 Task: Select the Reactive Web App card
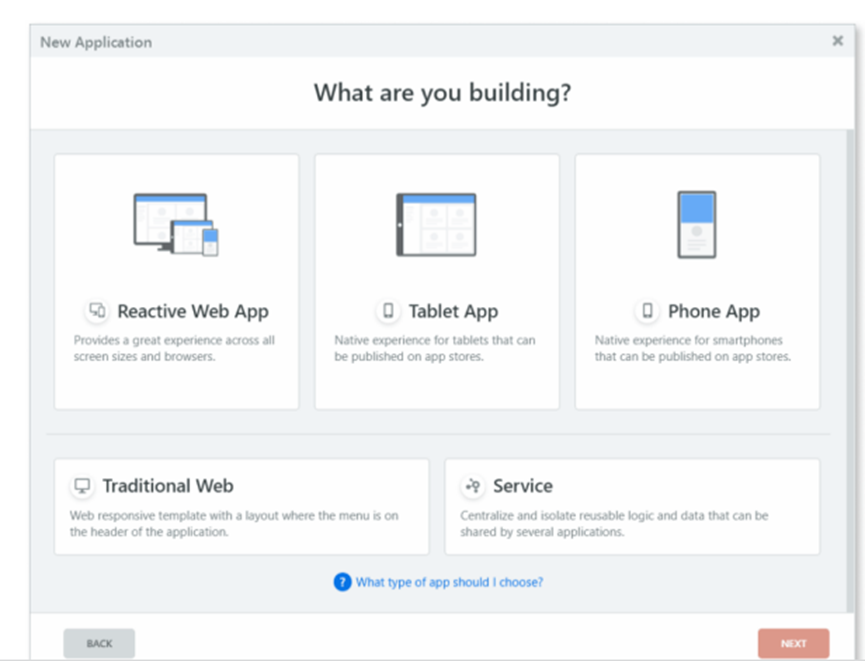coord(176,281)
